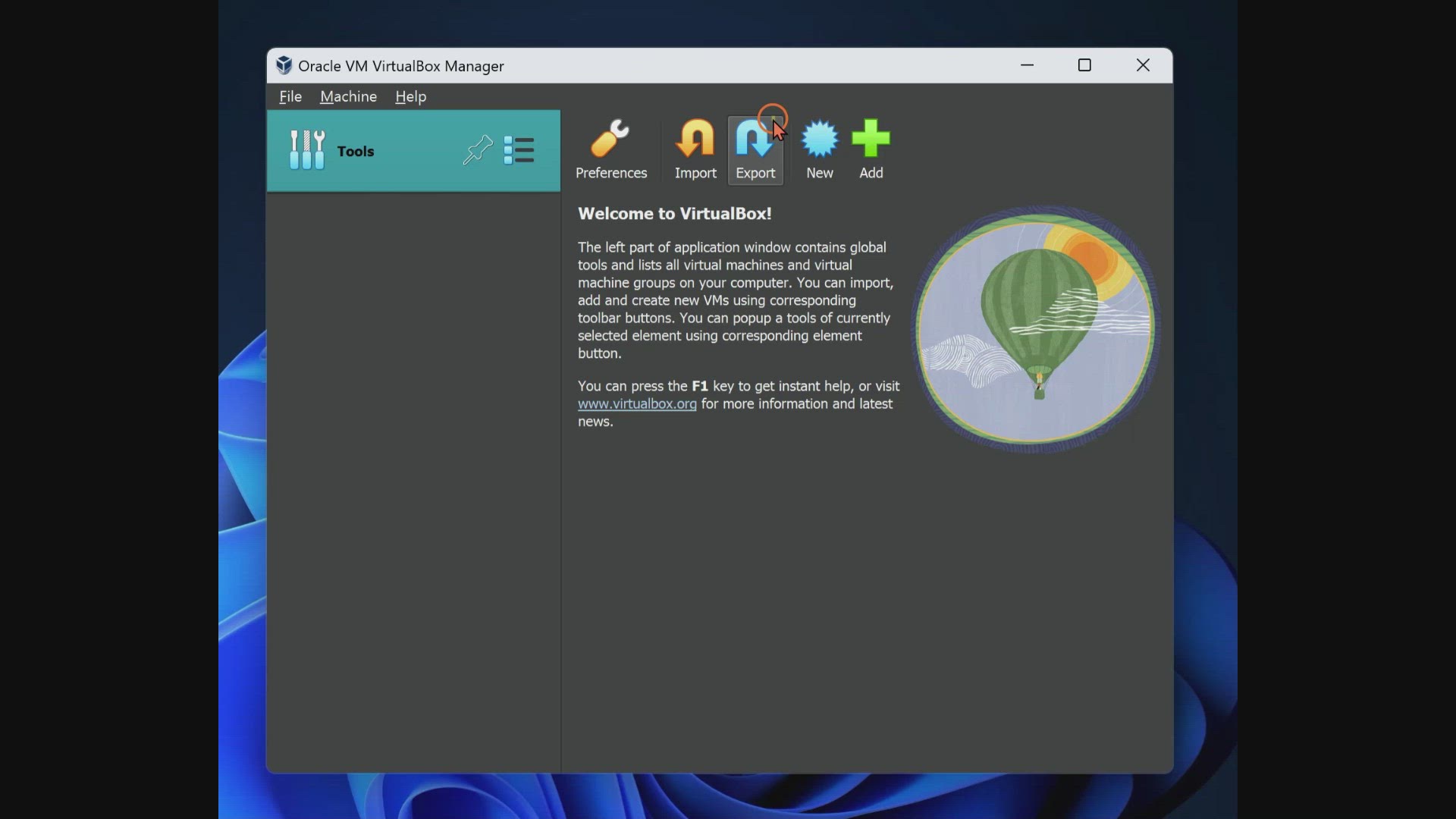Image resolution: width=1456 pixels, height=819 pixels.
Task: Maximize the VirtualBox Manager window
Action: point(1084,65)
